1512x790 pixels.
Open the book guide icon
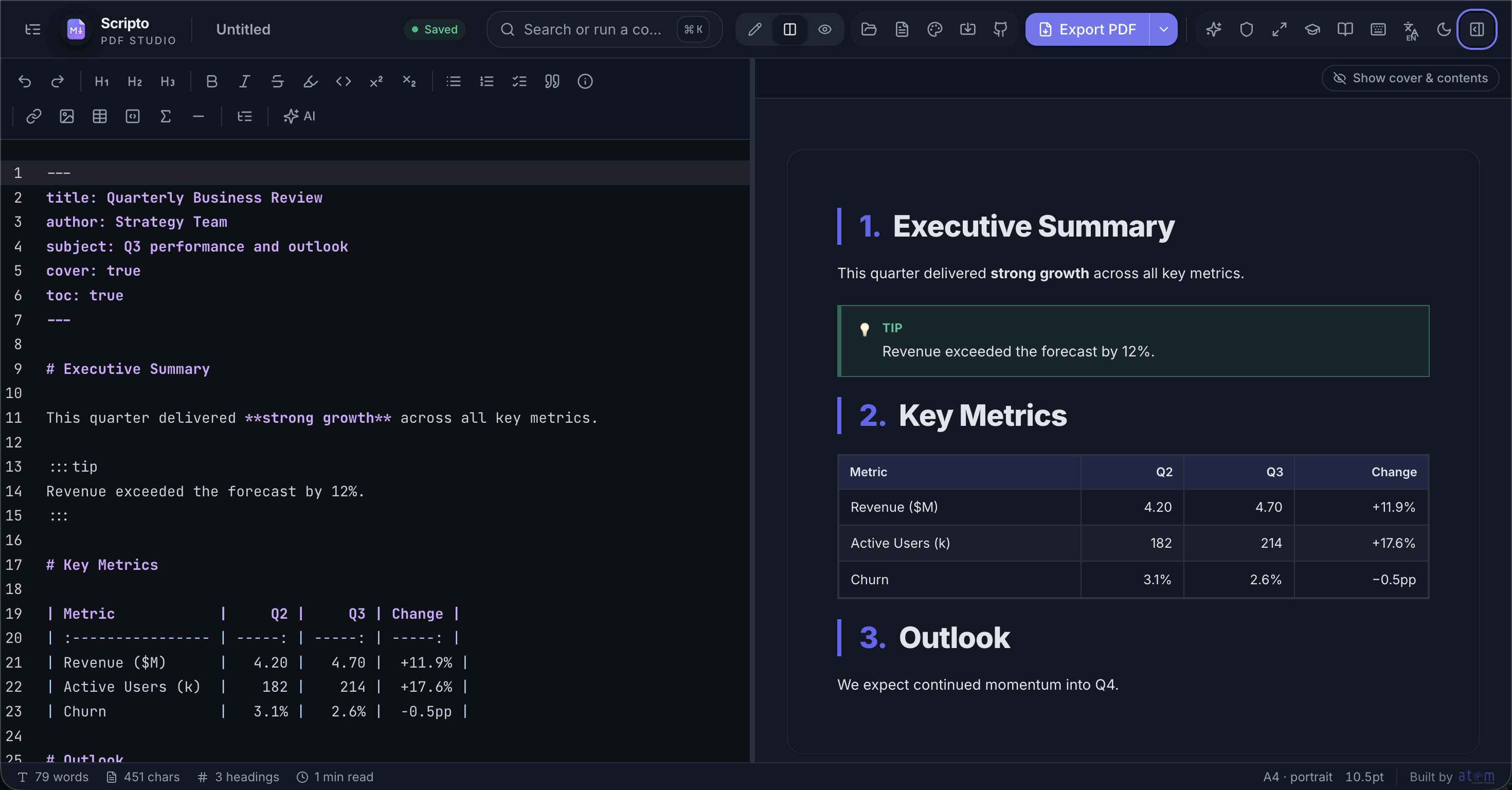pyautogui.click(x=1345, y=29)
